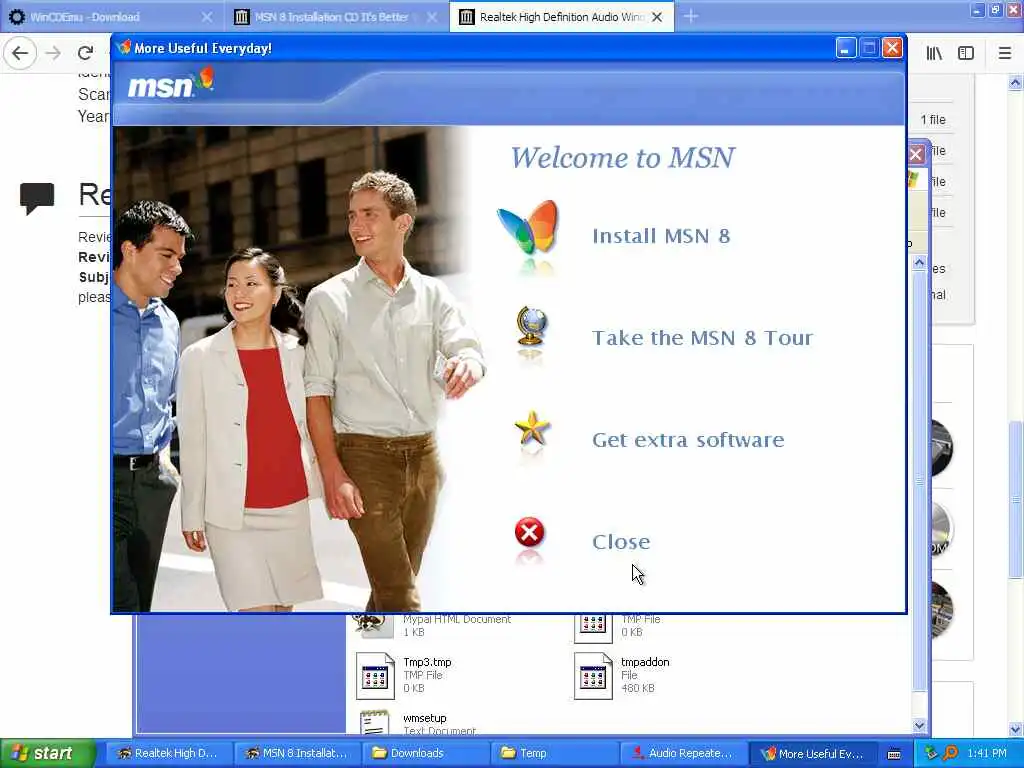
Task: Click the '1 file' entry on webpage
Action: pyautogui.click(x=933, y=120)
